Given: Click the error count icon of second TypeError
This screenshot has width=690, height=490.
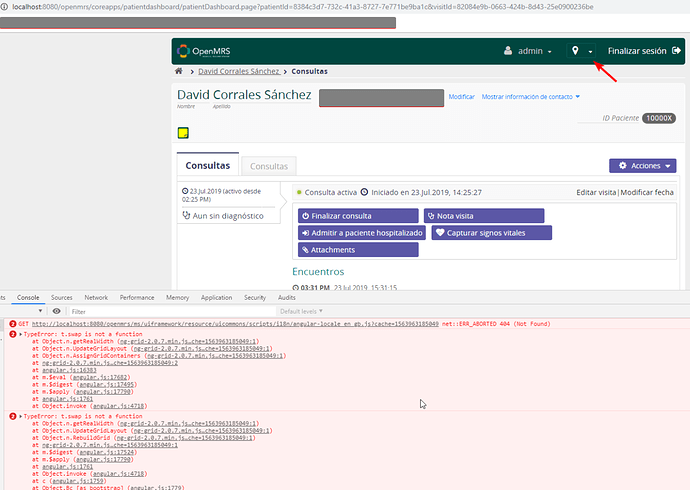Looking at the screenshot, I should point(13,416).
